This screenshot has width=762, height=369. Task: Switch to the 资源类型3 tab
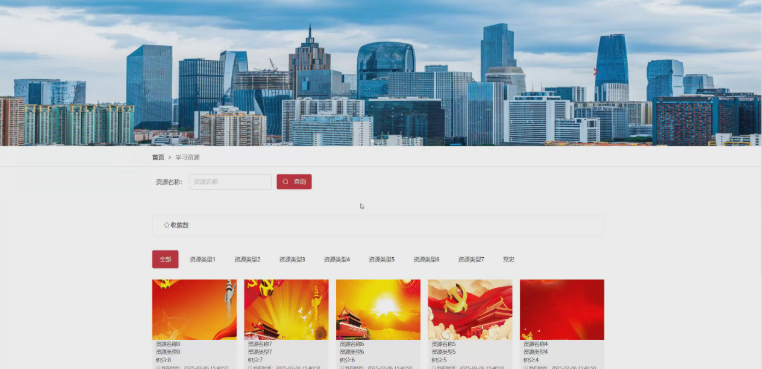[x=292, y=260]
